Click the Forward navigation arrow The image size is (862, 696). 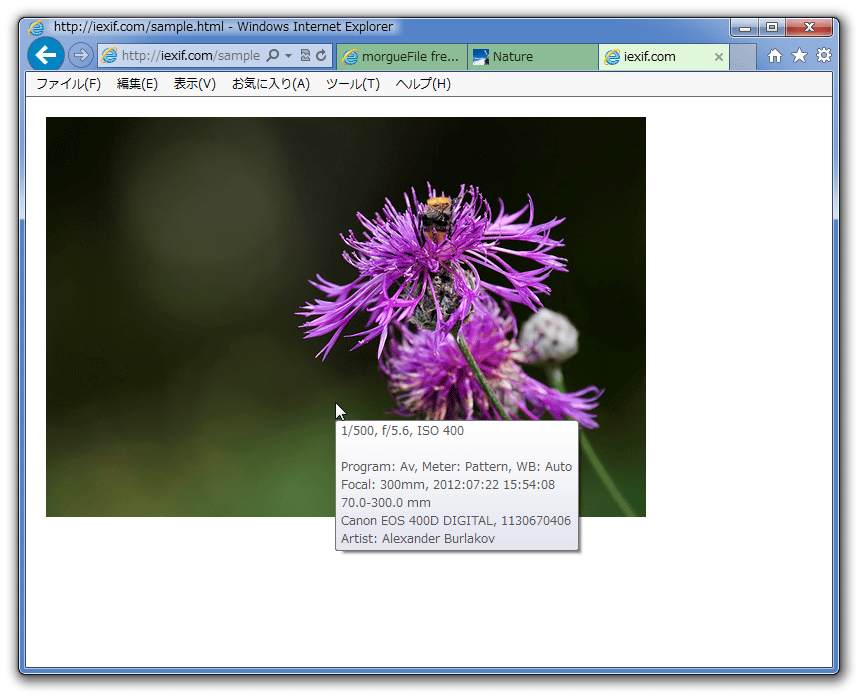tap(81, 56)
